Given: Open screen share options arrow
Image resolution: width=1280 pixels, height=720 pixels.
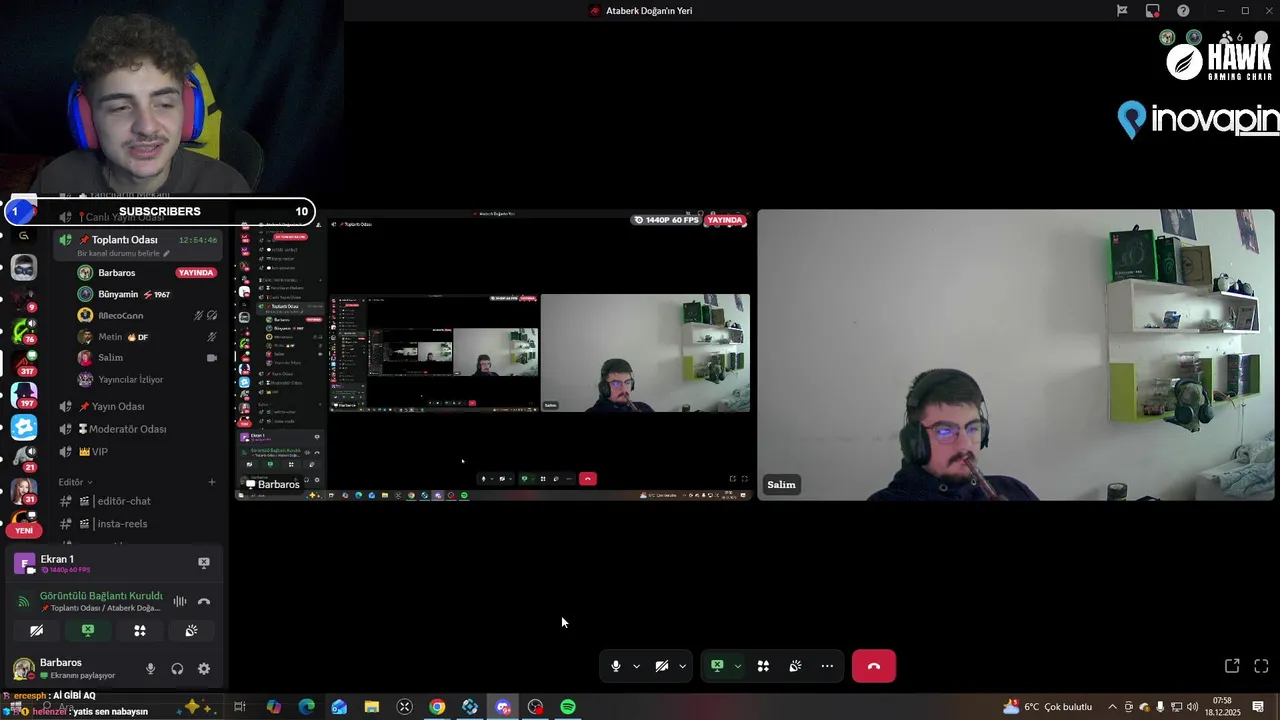Looking at the screenshot, I should 738,666.
